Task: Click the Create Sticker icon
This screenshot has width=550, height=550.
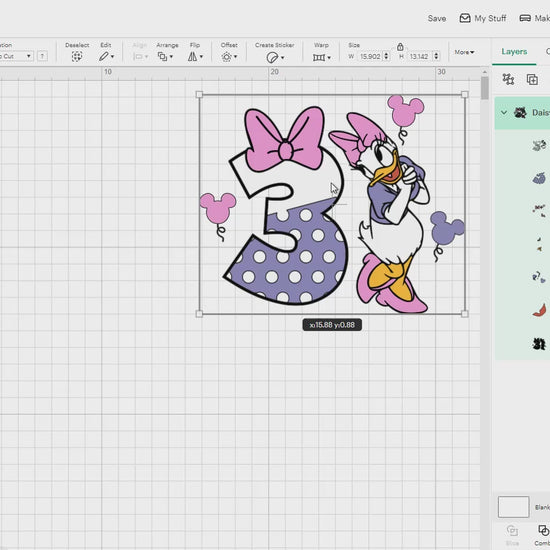Action: (x=272, y=58)
